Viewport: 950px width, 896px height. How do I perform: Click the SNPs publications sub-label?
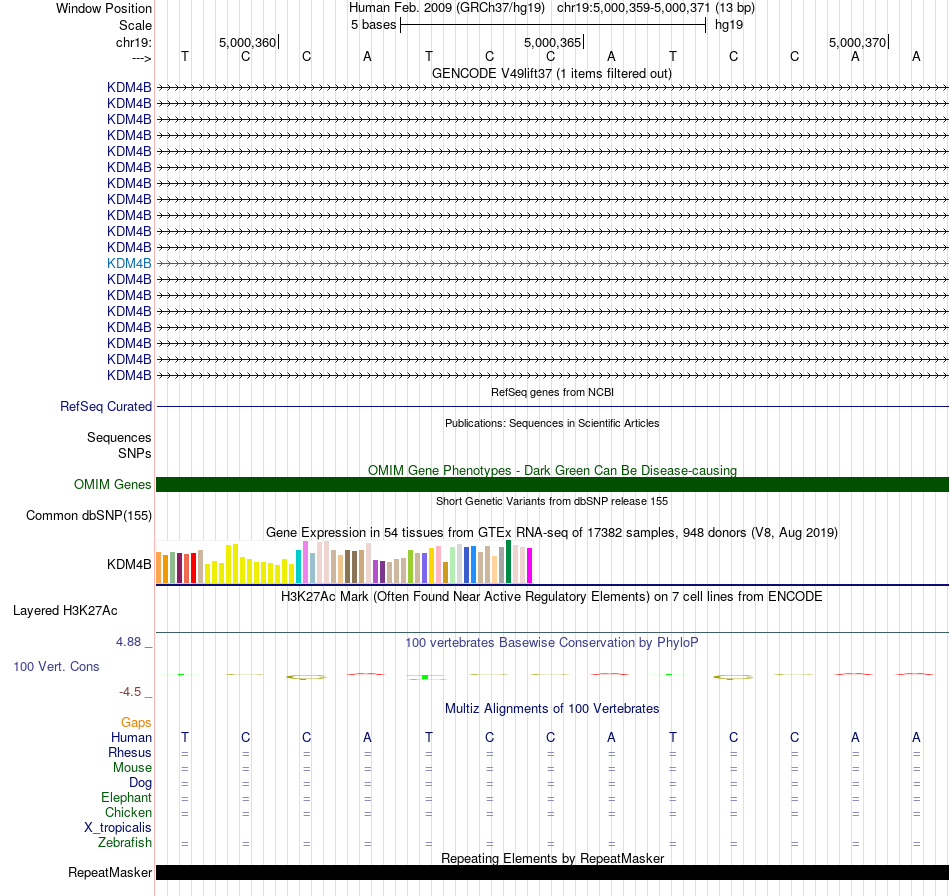coord(135,453)
